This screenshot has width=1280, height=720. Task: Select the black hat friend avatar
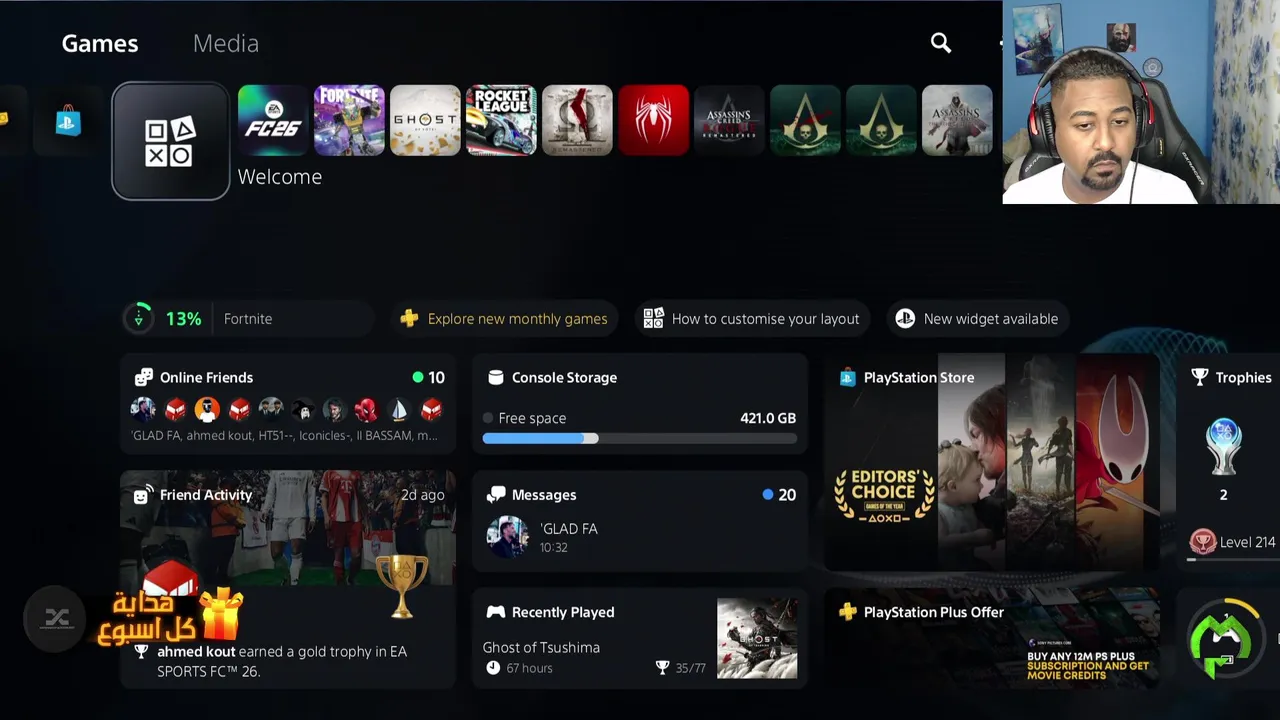tap(303, 408)
